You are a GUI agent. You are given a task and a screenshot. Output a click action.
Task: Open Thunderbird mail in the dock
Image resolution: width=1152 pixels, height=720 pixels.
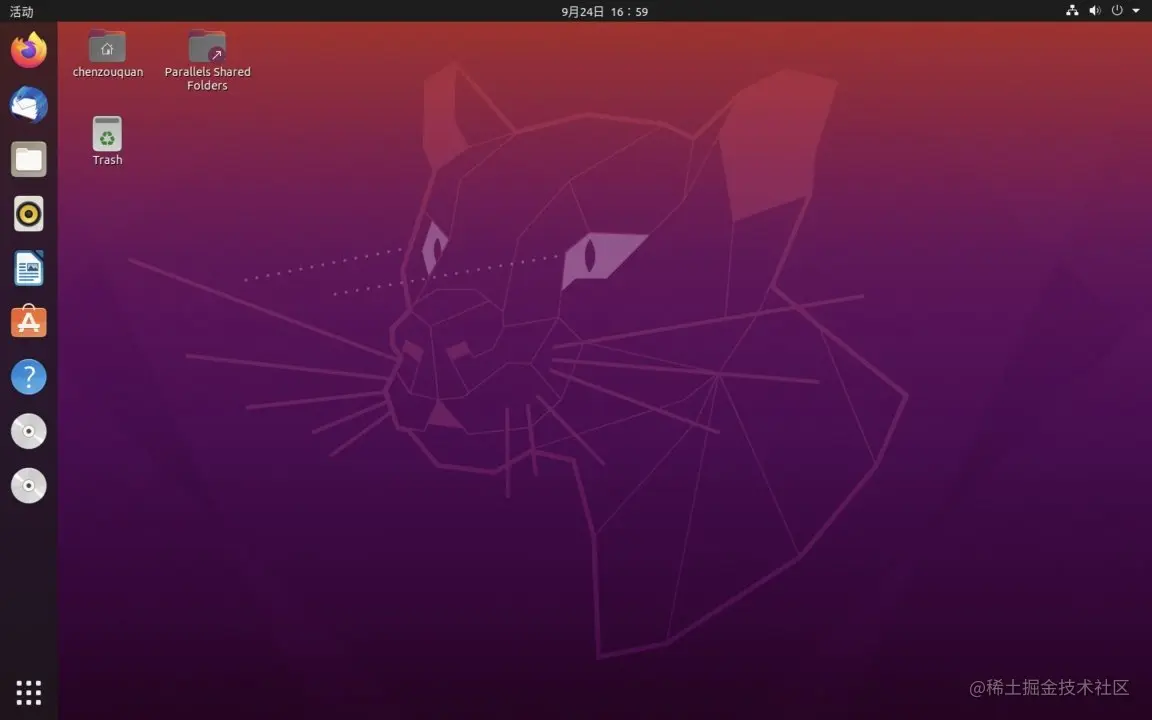[x=29, y=104]
